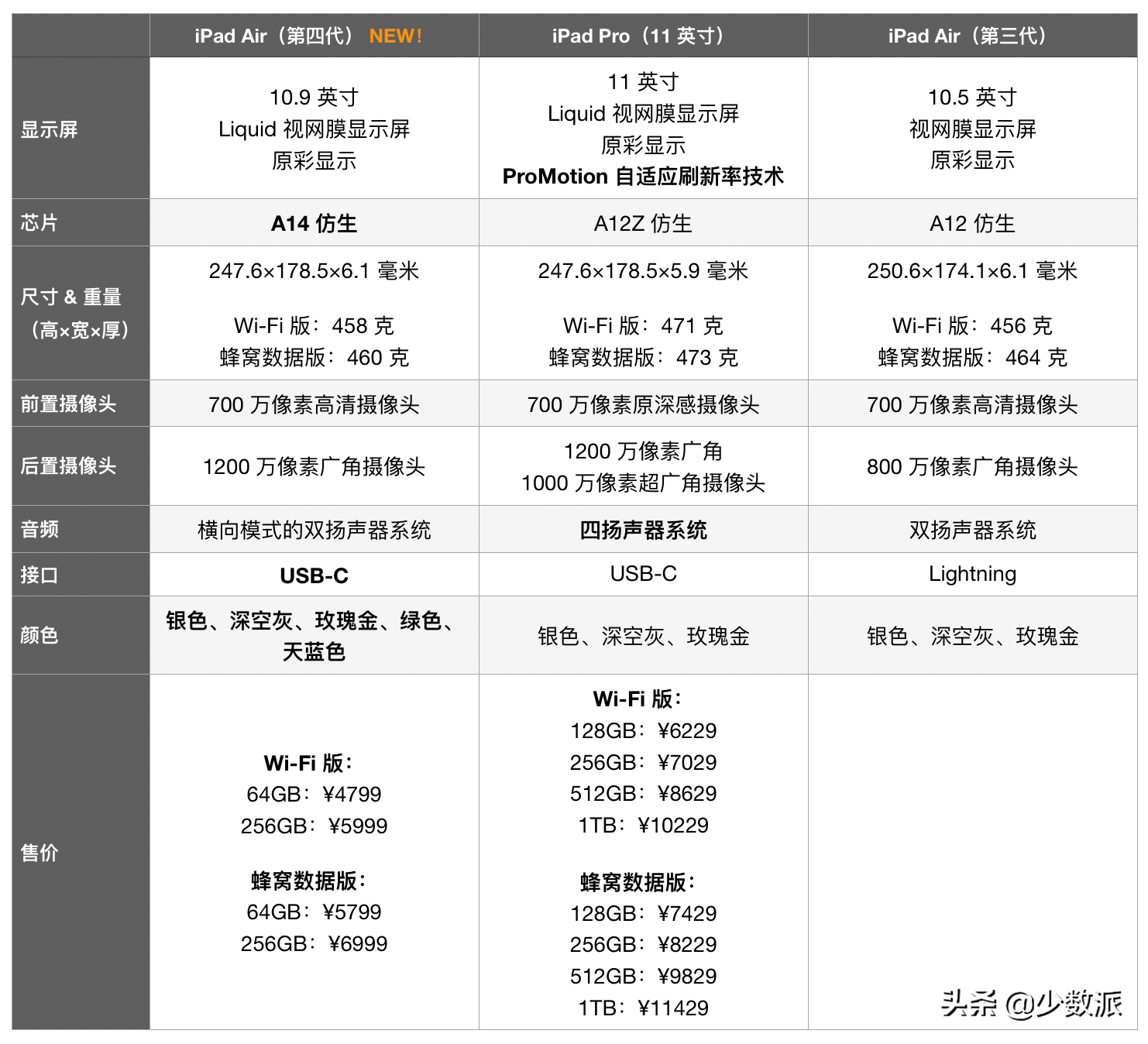Screen dimensions: 1148x1044
Task: Click the Wi-Fi 版：458 克 weight
Action: tap(314, 326)
